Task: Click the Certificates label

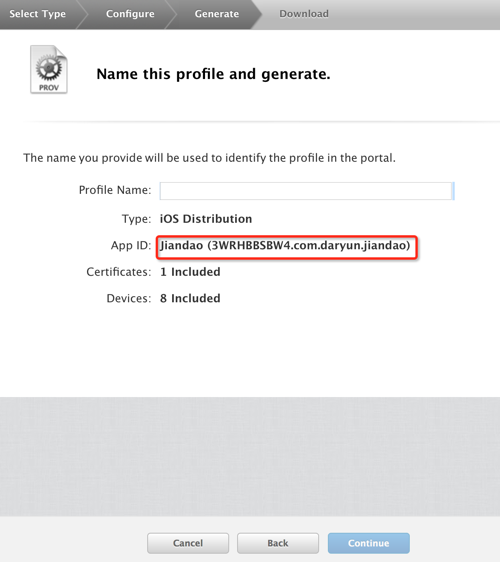Action: 119,272
